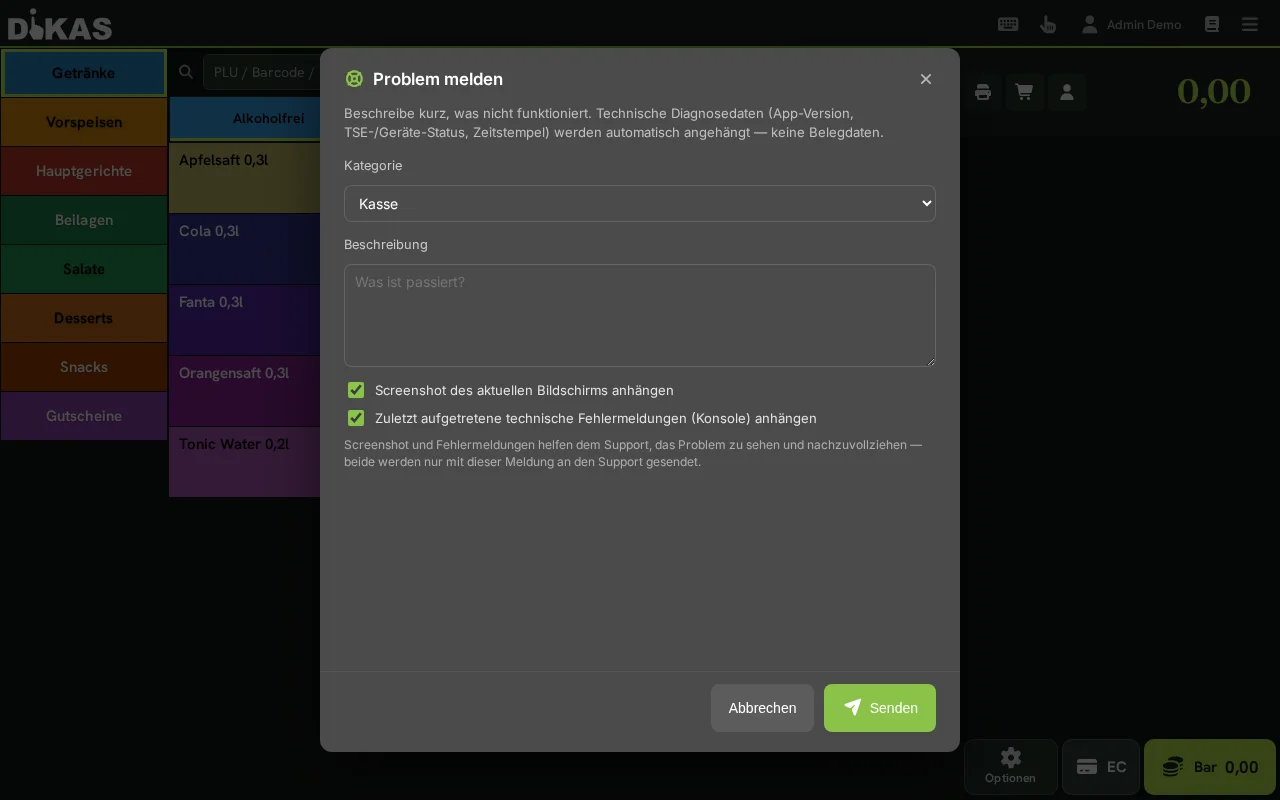The height and width of the screenshot is (800, 1280).
Task: Add Tonic Water 0,2l to order
Action: click(x=245, y=461)
